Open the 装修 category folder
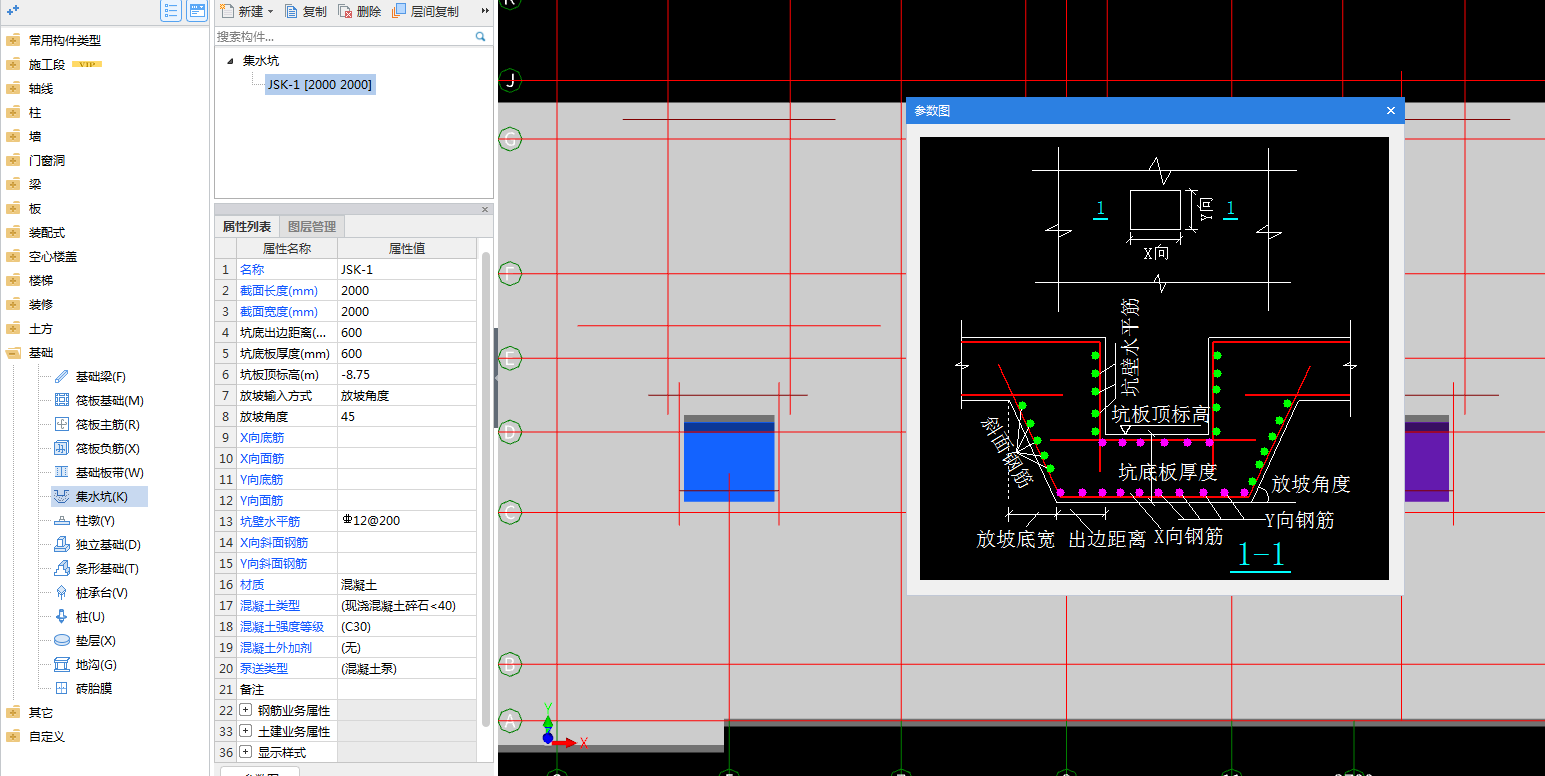 tap(13, 304)
